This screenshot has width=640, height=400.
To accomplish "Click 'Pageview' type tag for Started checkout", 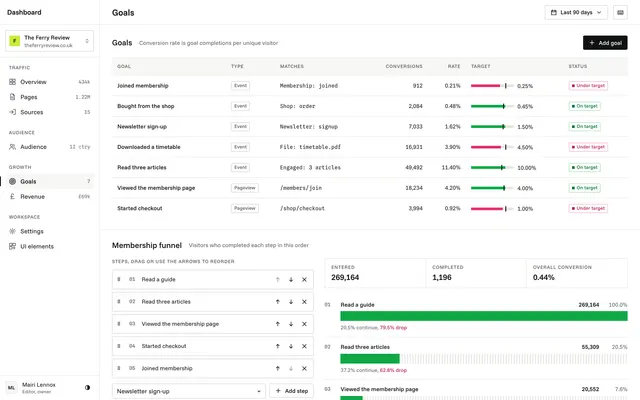I will [244, 209].
